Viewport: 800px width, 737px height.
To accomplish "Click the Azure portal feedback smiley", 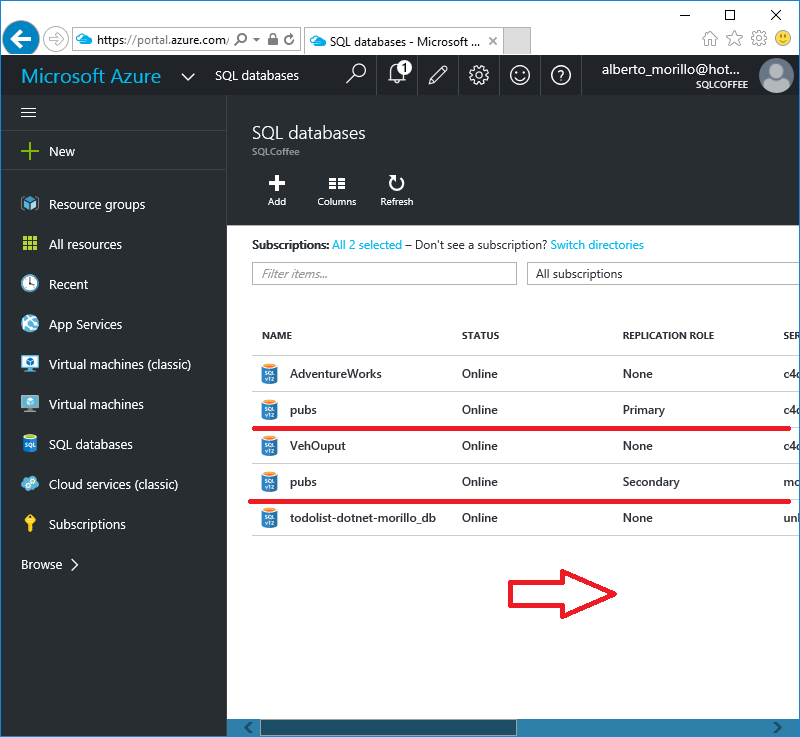I will tap(519, 75).
